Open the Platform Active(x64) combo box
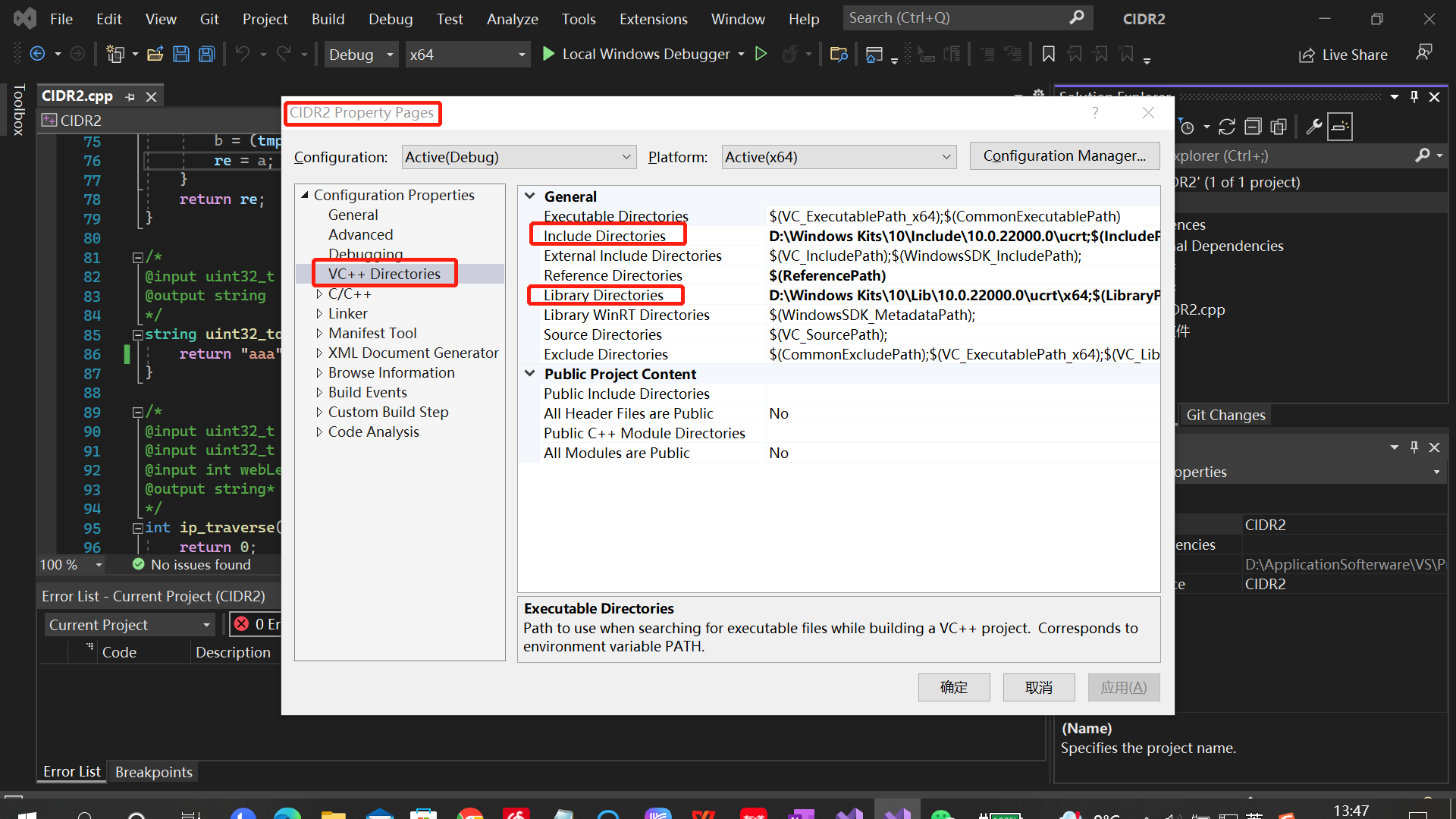Image resolution: width=1456 pixels, height=819 pixels. pyautogui.click(x=839, y=157)
